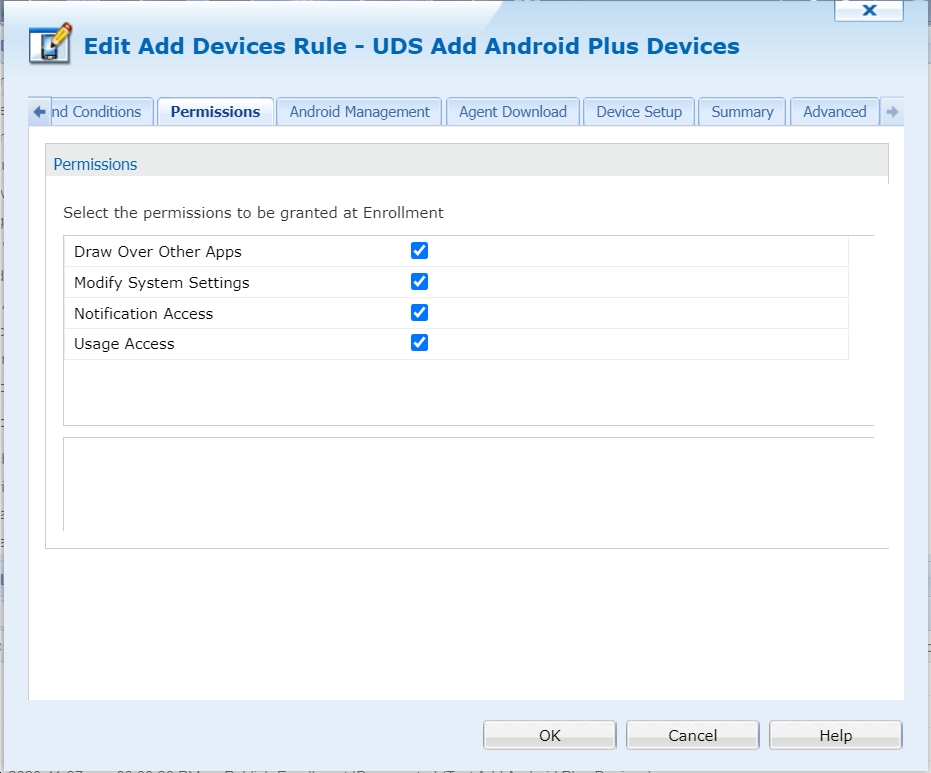Switch to Android Management tab
Image resolution: width=931 pixels, height=773 pixels.
pyautogui.click(x=359, y=112)
